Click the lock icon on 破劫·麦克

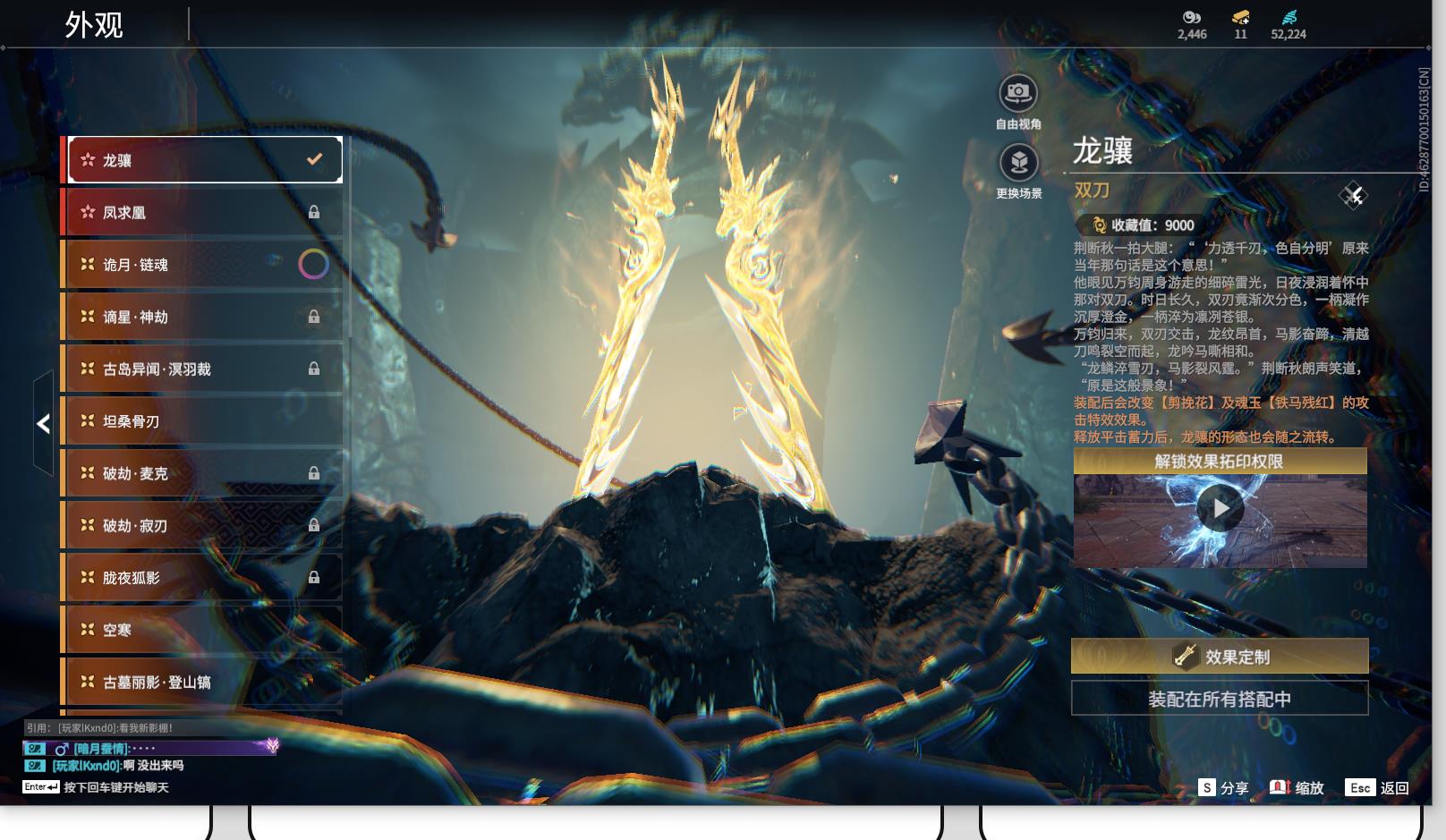coord(314,473)
